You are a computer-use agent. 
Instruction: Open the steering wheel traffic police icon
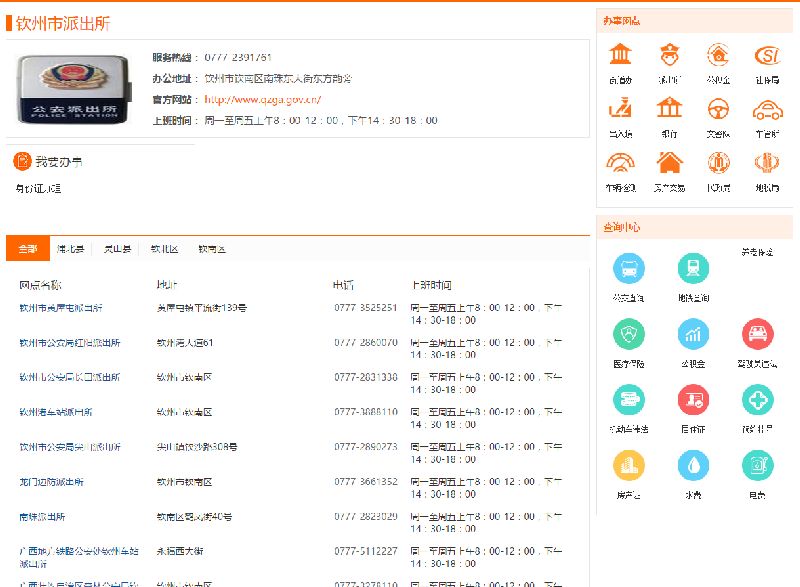click(718, 108)
